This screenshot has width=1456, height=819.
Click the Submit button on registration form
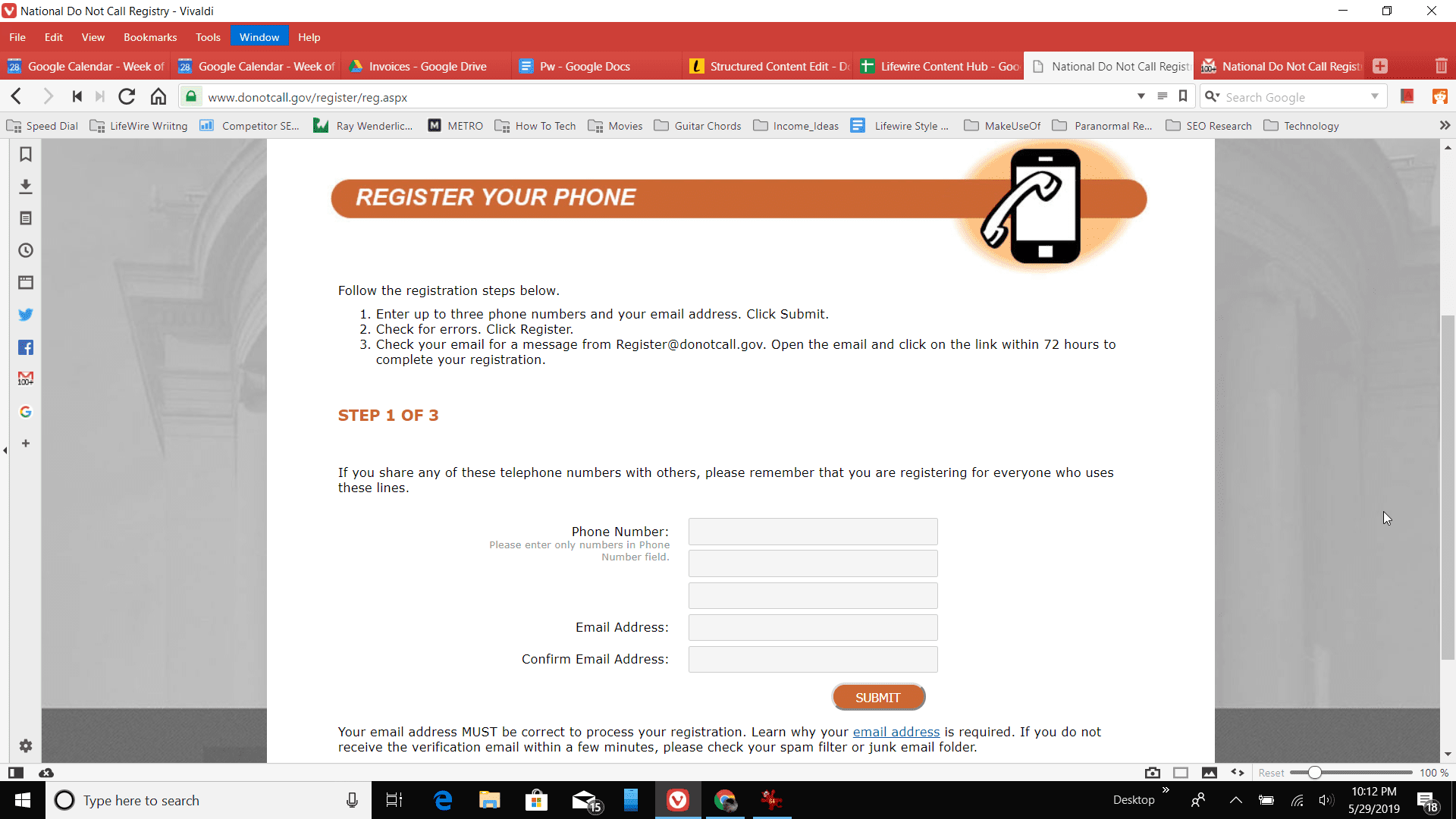pyautogui.click(x=877, y=697)
